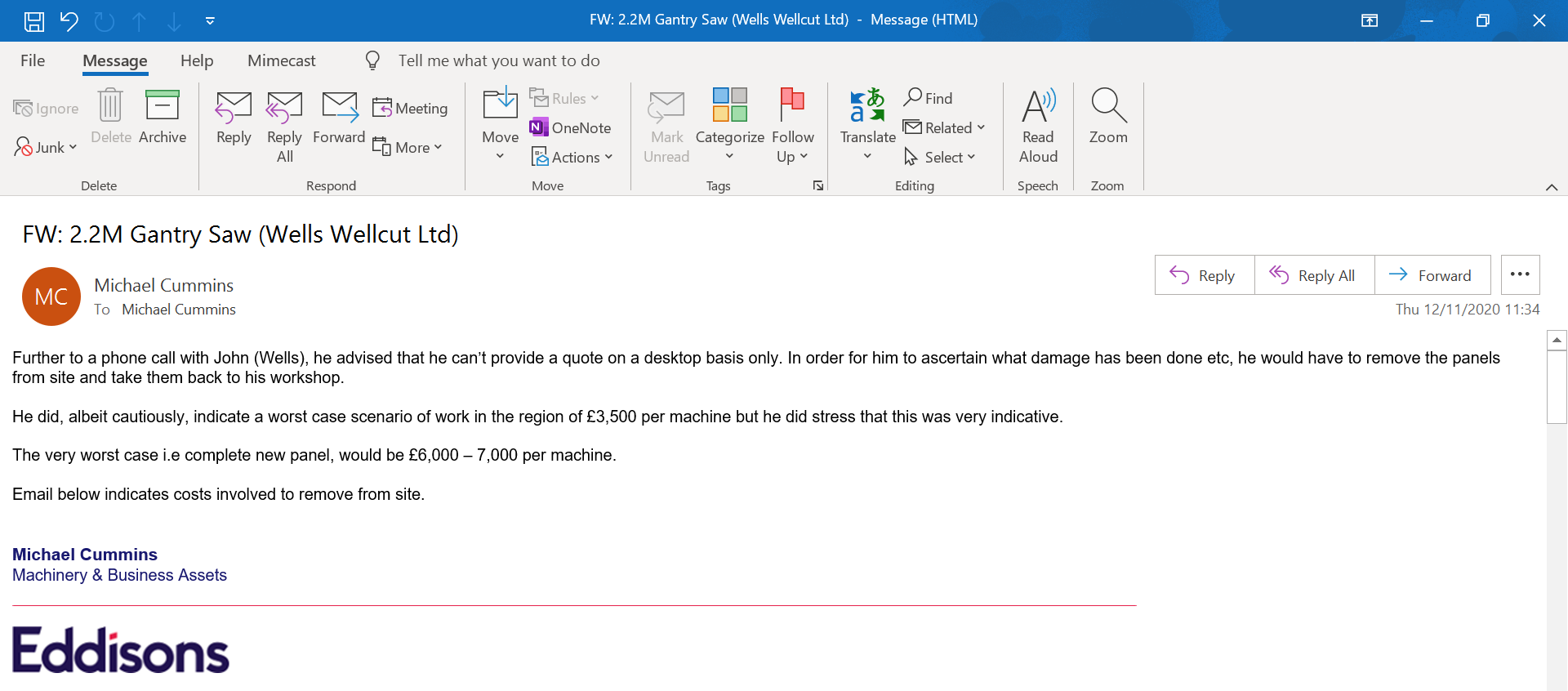The width and height of the screenshot is (1568, 691).
Task: Open Tags dialog launcher
Action: (817, 186)
